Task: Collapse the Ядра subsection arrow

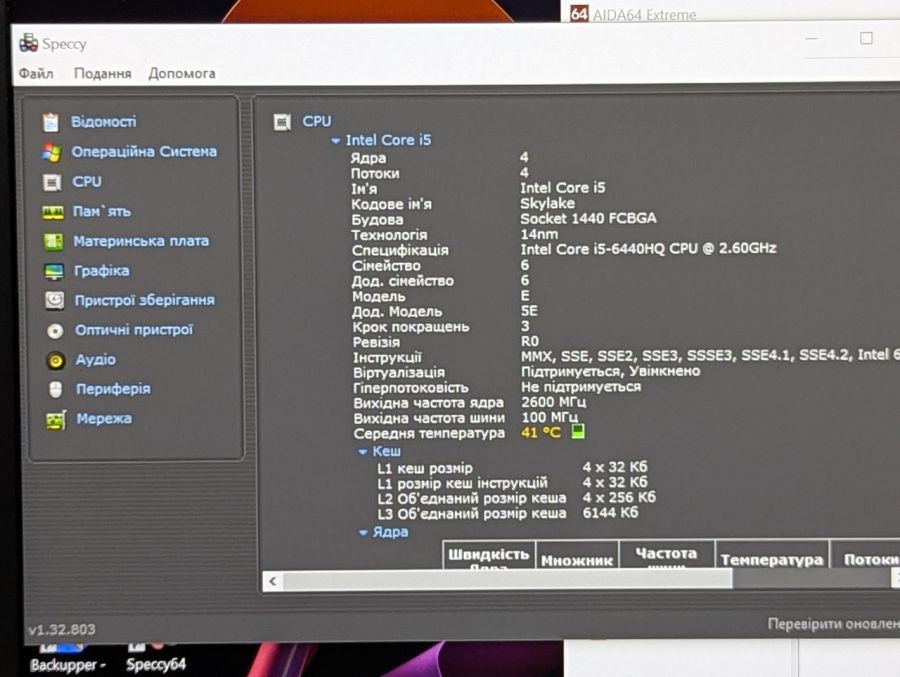Action: coord(363,533)
